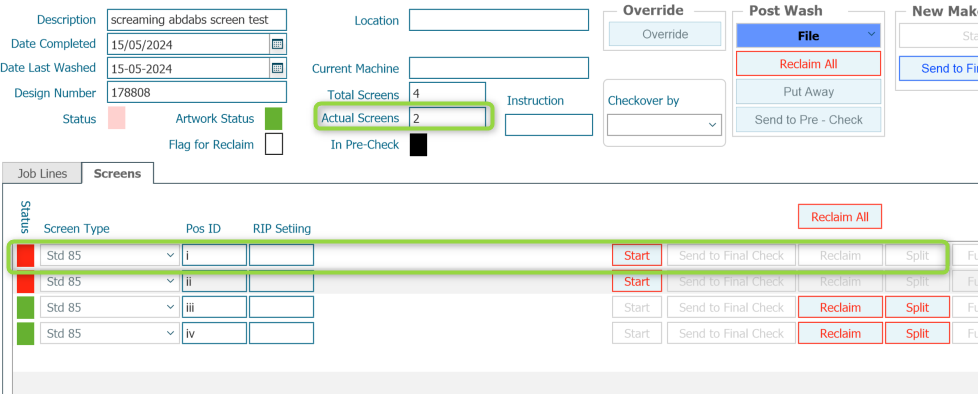Click the Date Completed field
Image resolution: width=978 pixels, height=394 pixels.
pos(188,44)
